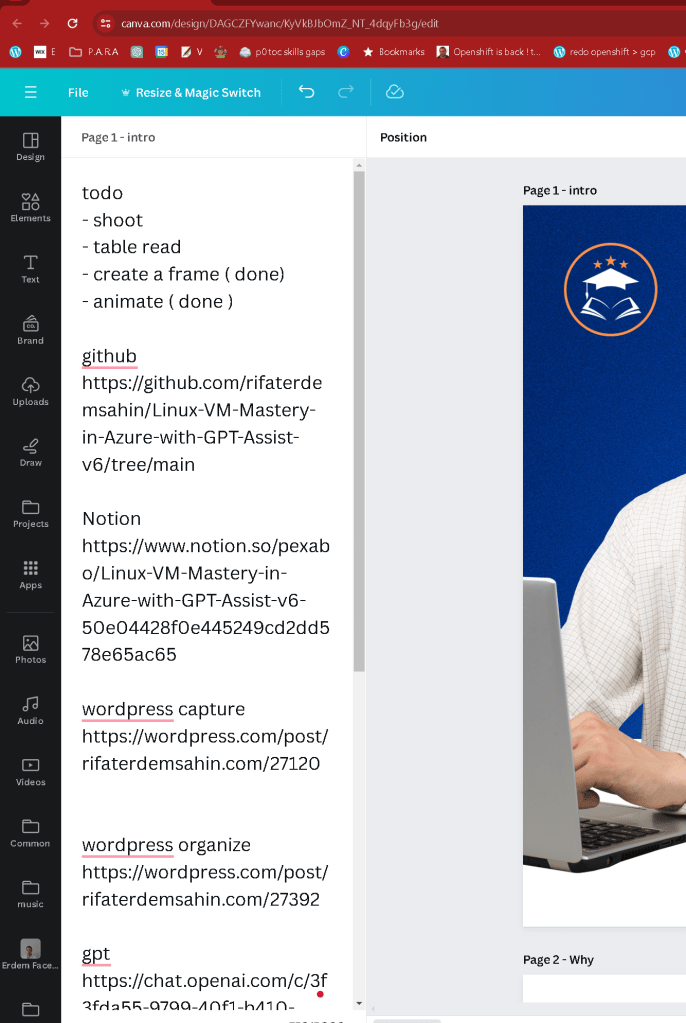Click the rifaterdemsahin.com/27120 text

tap(201, 763)
